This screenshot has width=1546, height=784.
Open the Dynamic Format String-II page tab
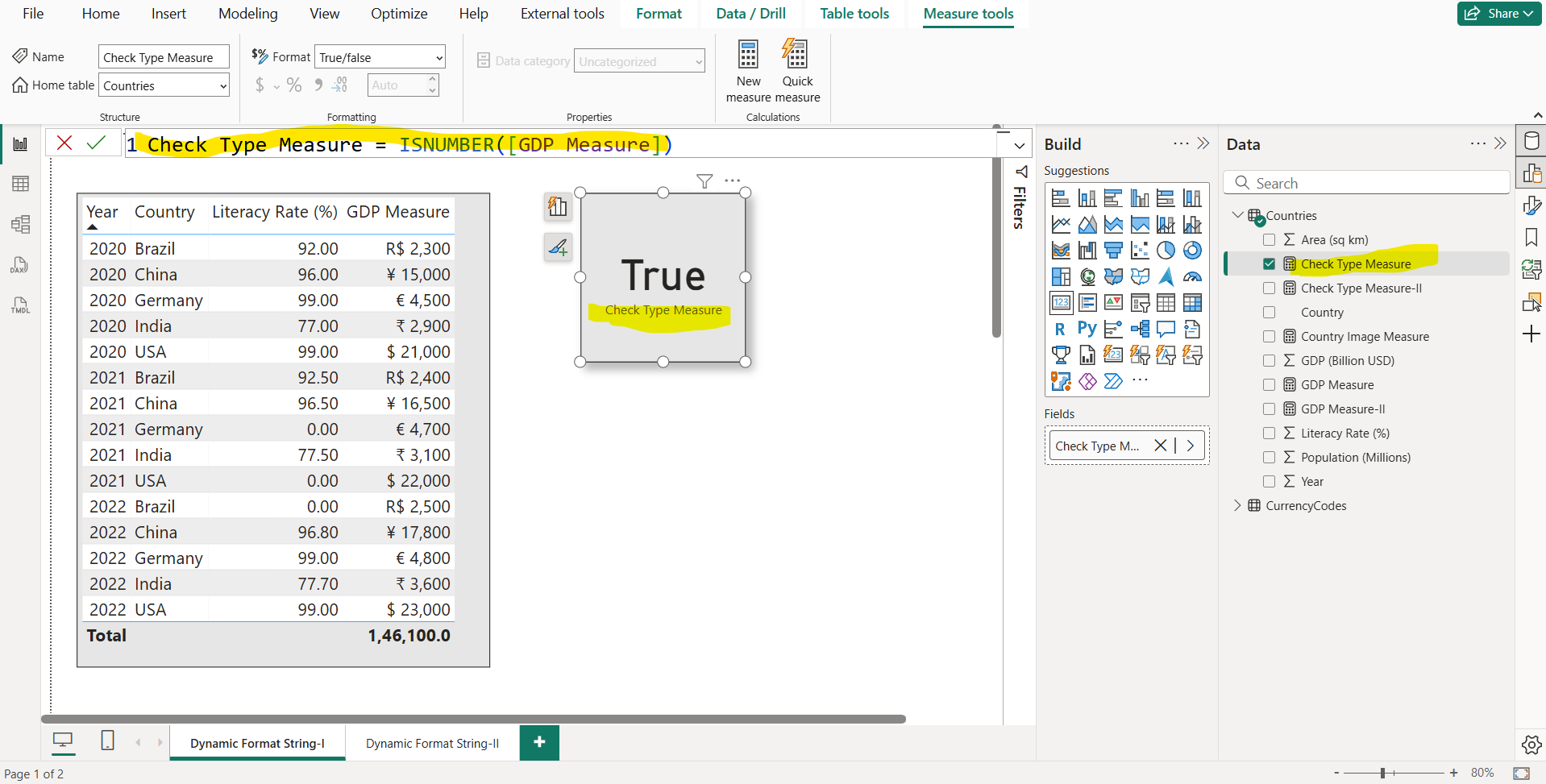[432, 742]
